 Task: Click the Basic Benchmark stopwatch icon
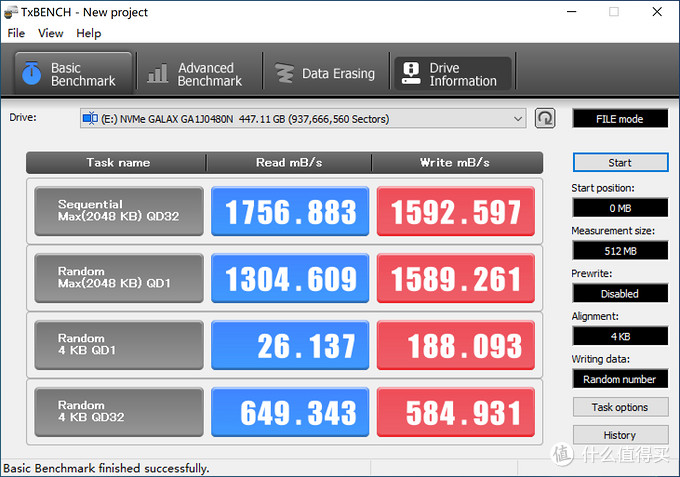[32, 74]
